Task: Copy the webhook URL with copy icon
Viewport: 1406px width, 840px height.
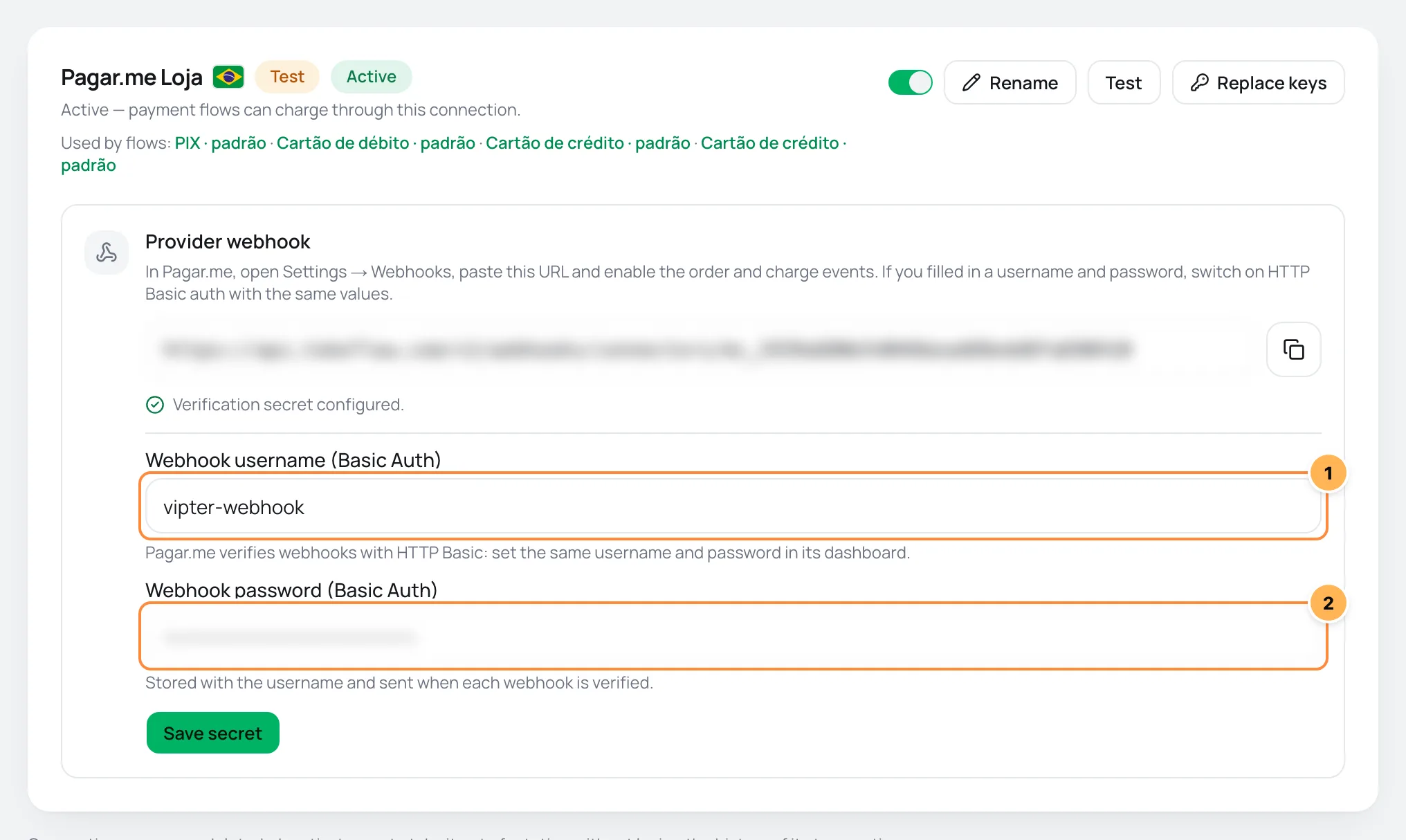Action: coord(1293,349)
